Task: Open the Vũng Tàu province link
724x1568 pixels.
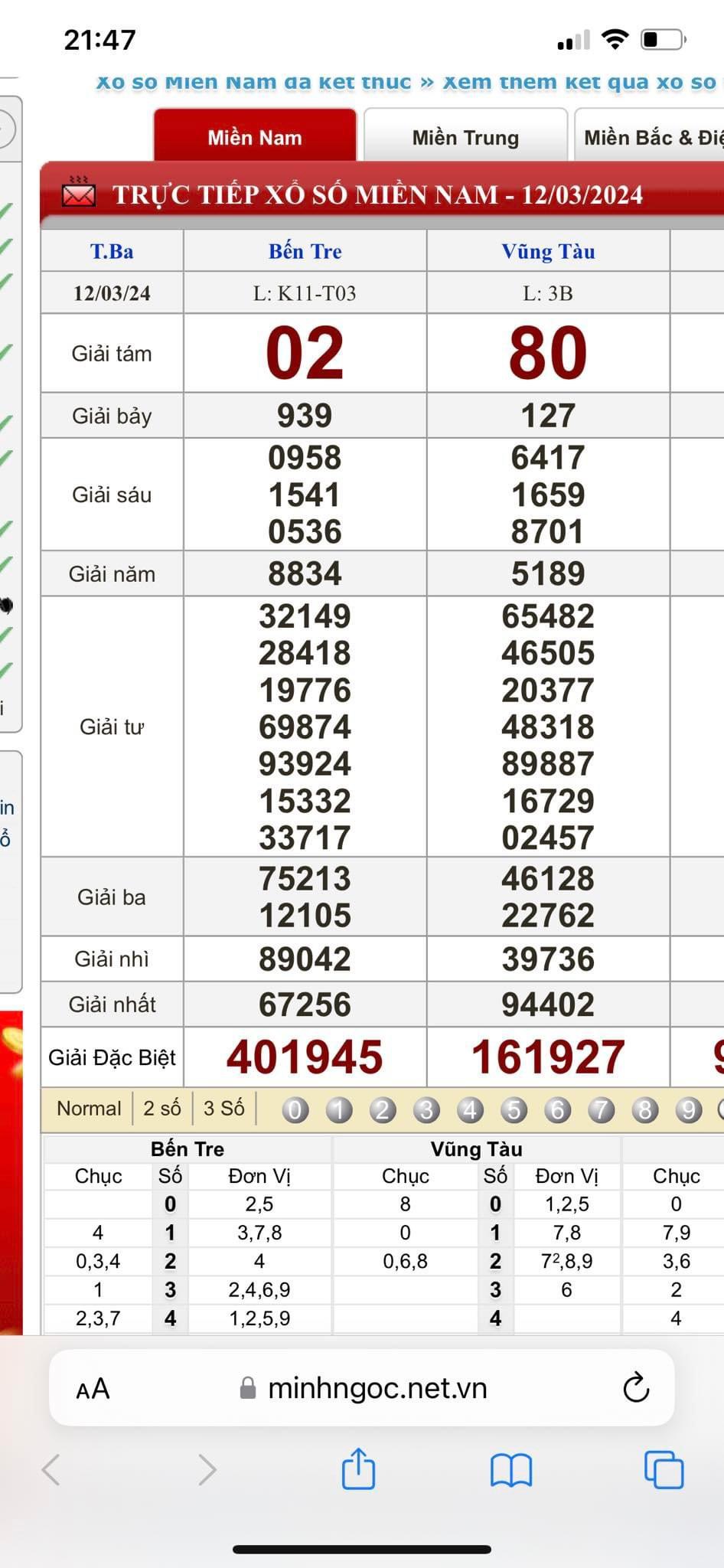Action: point(548,251)
